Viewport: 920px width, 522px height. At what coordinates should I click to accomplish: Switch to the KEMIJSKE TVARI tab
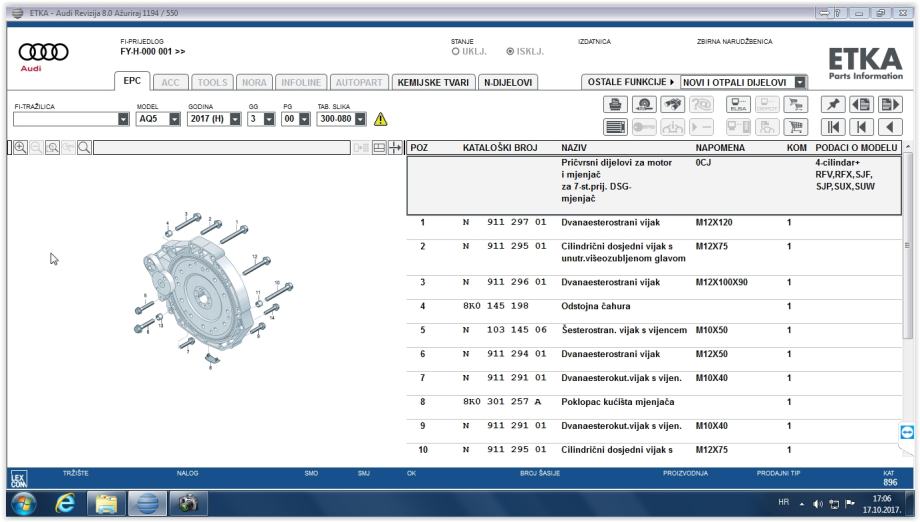434,82
